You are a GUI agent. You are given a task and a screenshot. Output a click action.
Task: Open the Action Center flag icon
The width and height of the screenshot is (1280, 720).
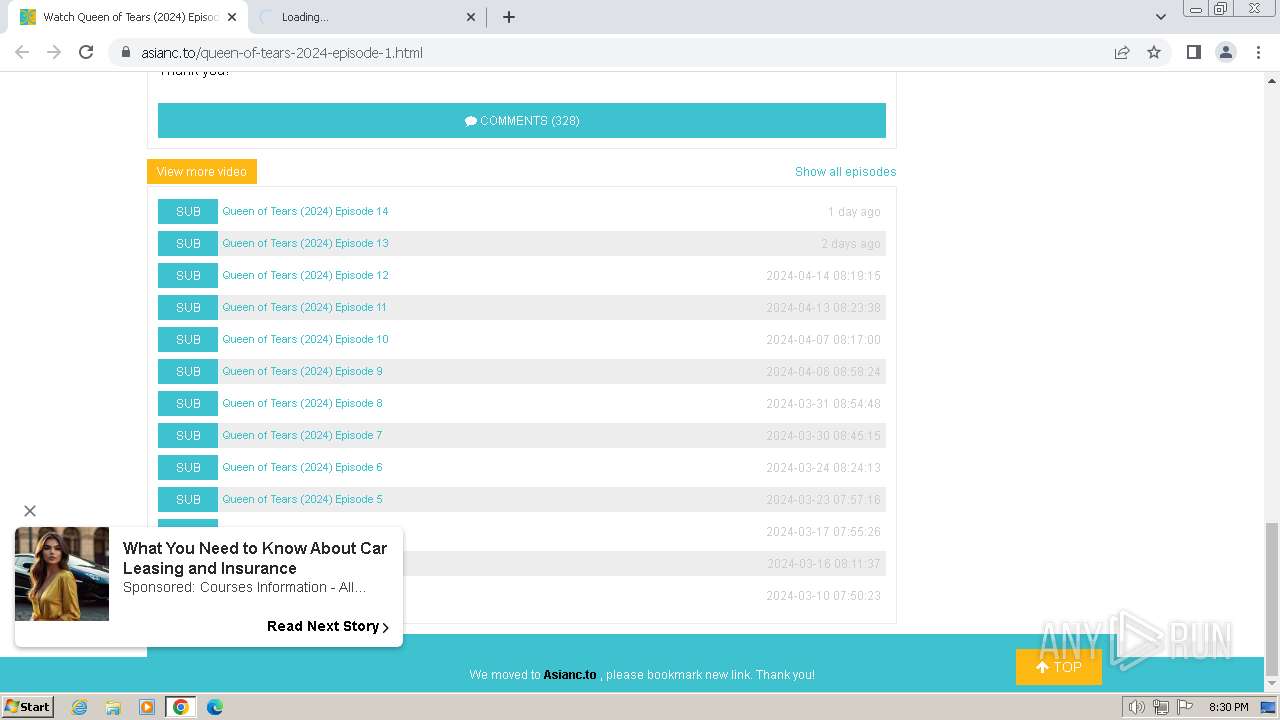coord(1184,707)
